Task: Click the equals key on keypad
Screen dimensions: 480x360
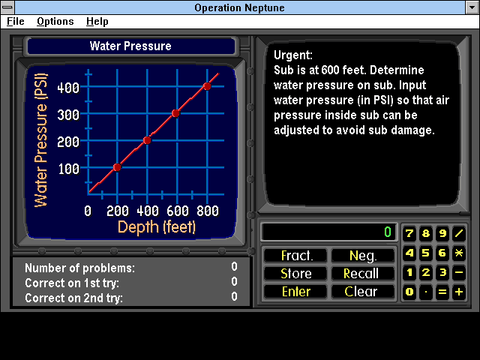Action: pos(442,292)
